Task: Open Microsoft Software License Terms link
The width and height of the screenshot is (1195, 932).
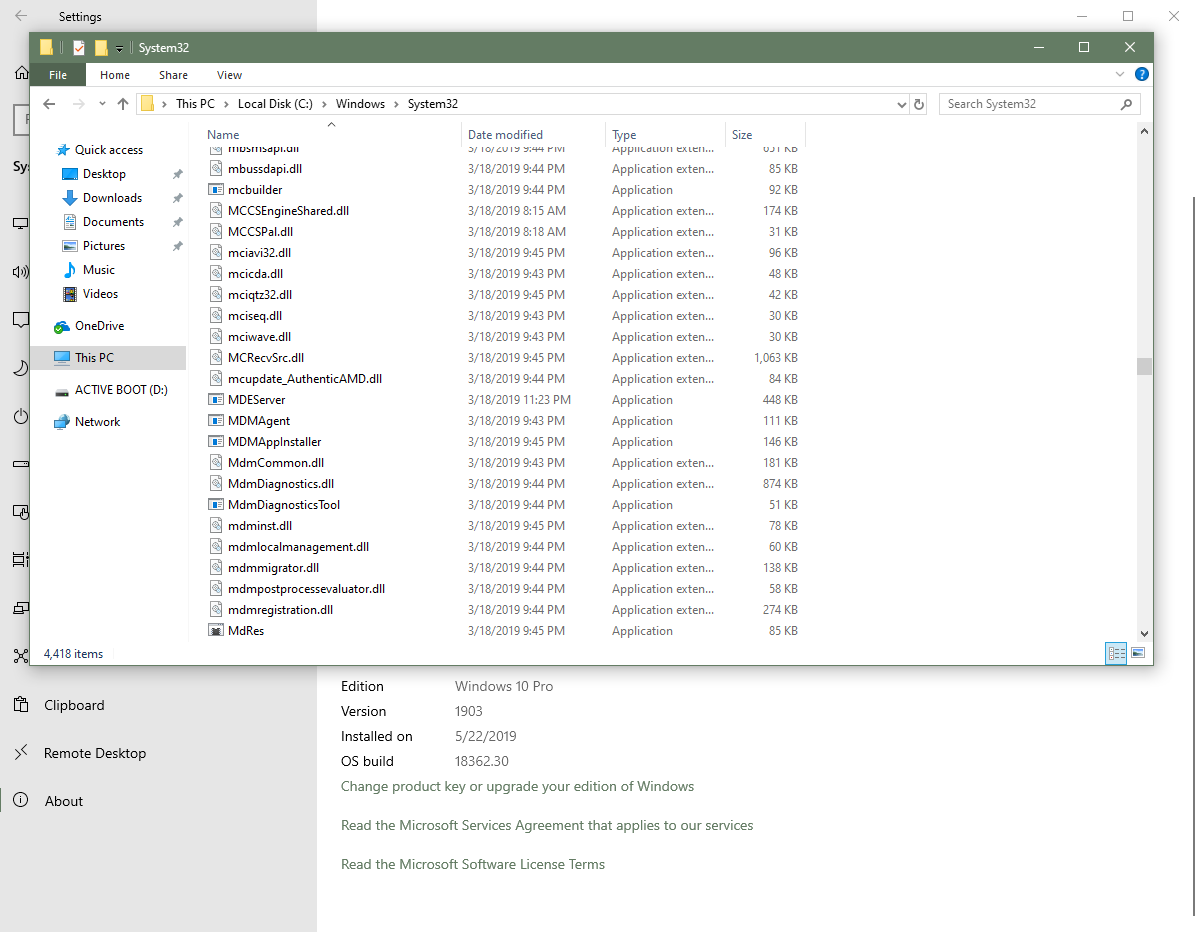Action: coord(473,864)
